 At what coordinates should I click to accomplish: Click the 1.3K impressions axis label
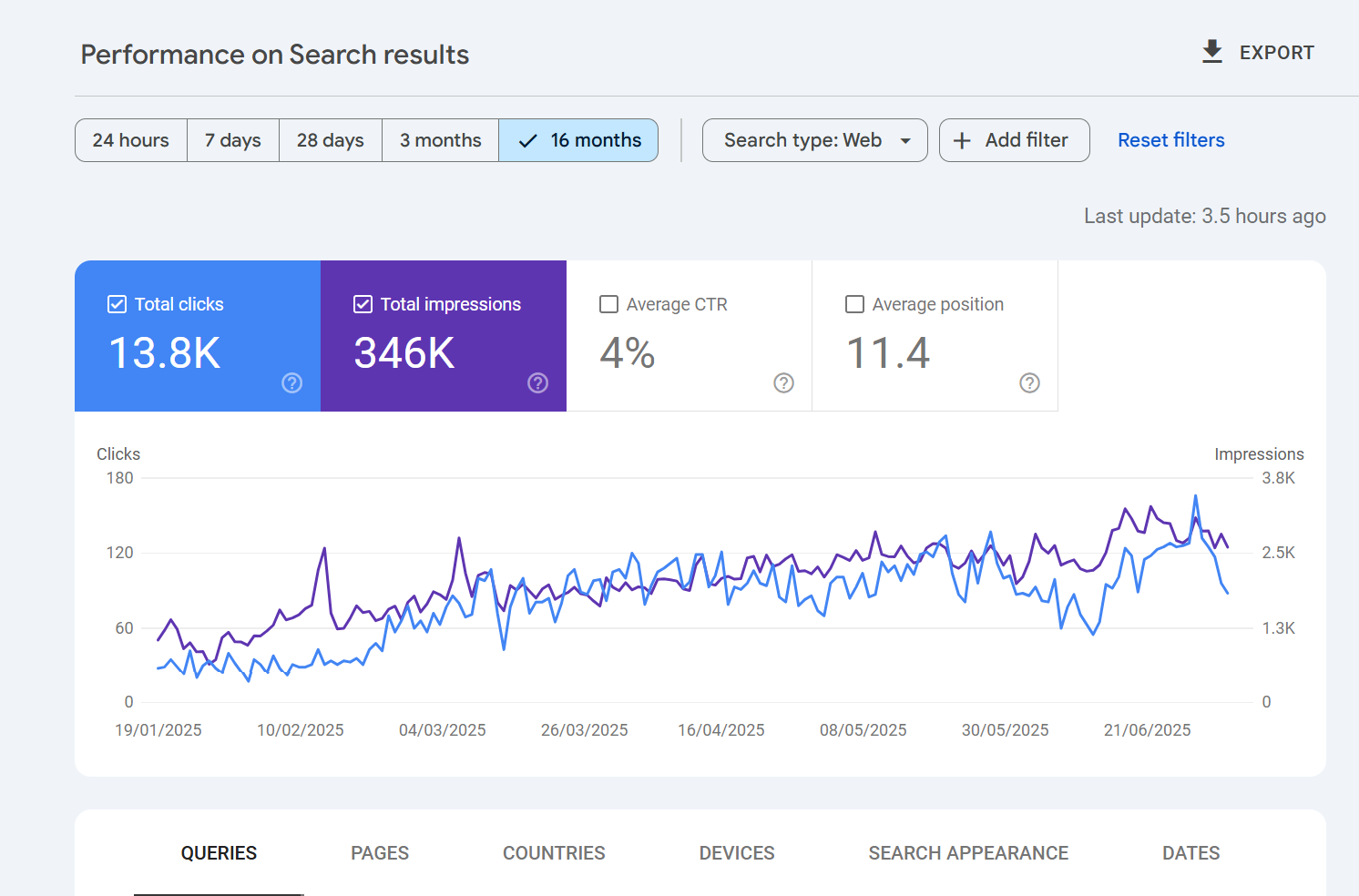point(1278,628)
